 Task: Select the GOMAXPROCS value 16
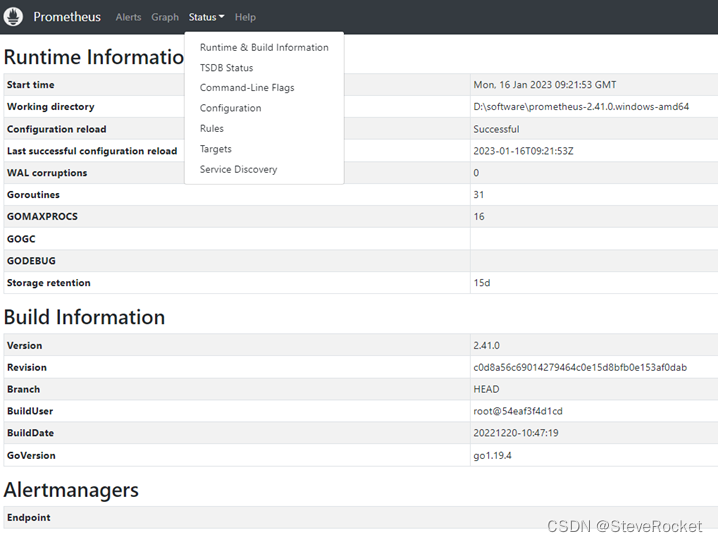[x=479, y=217]
